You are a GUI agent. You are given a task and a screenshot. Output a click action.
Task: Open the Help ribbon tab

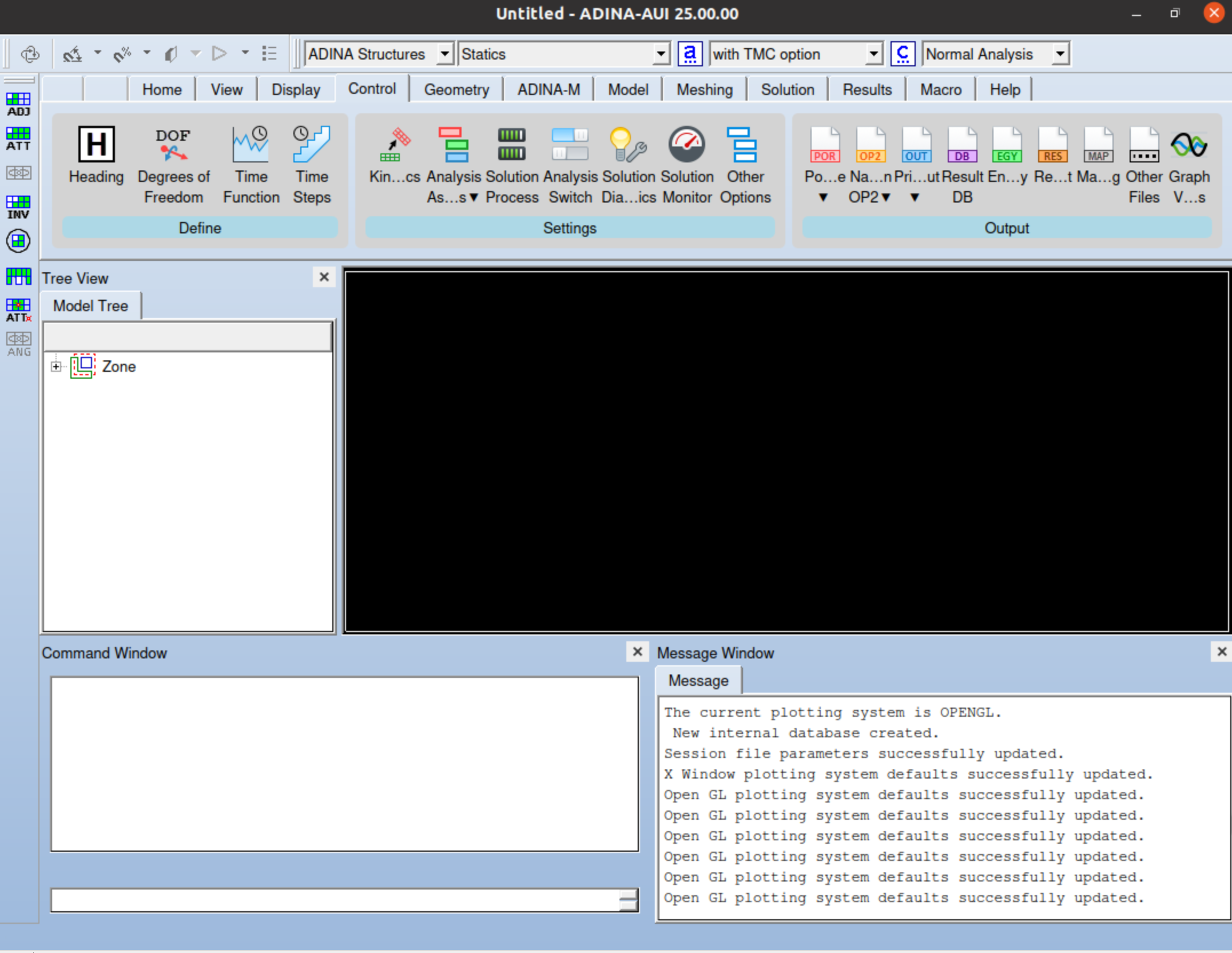[x=1005, y=90]
